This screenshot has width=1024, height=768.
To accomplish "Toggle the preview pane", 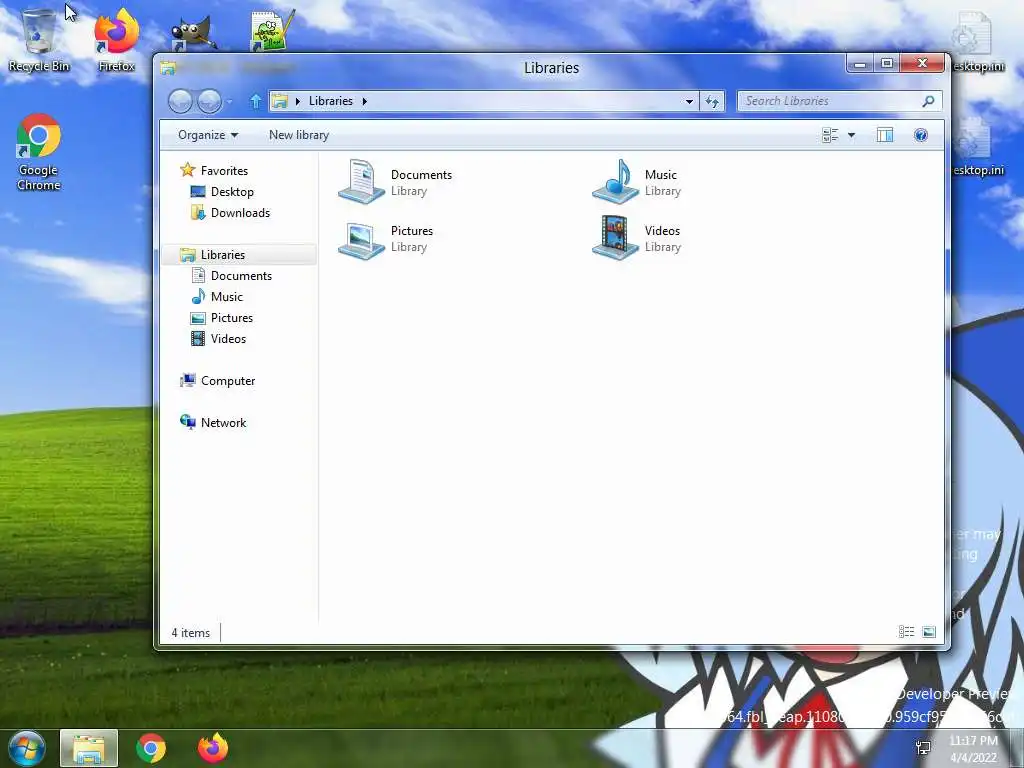I will click(885, 135).
